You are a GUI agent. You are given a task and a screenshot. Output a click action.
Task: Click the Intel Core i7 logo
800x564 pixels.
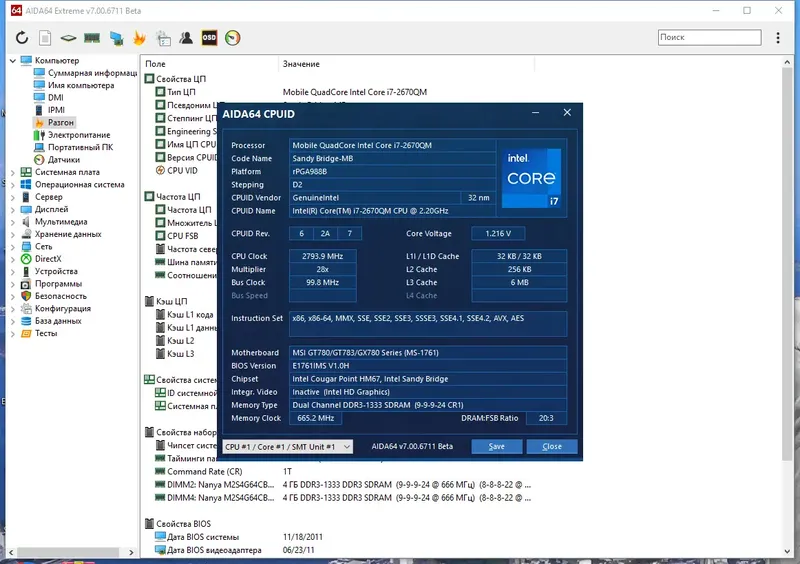pos(531,178)
